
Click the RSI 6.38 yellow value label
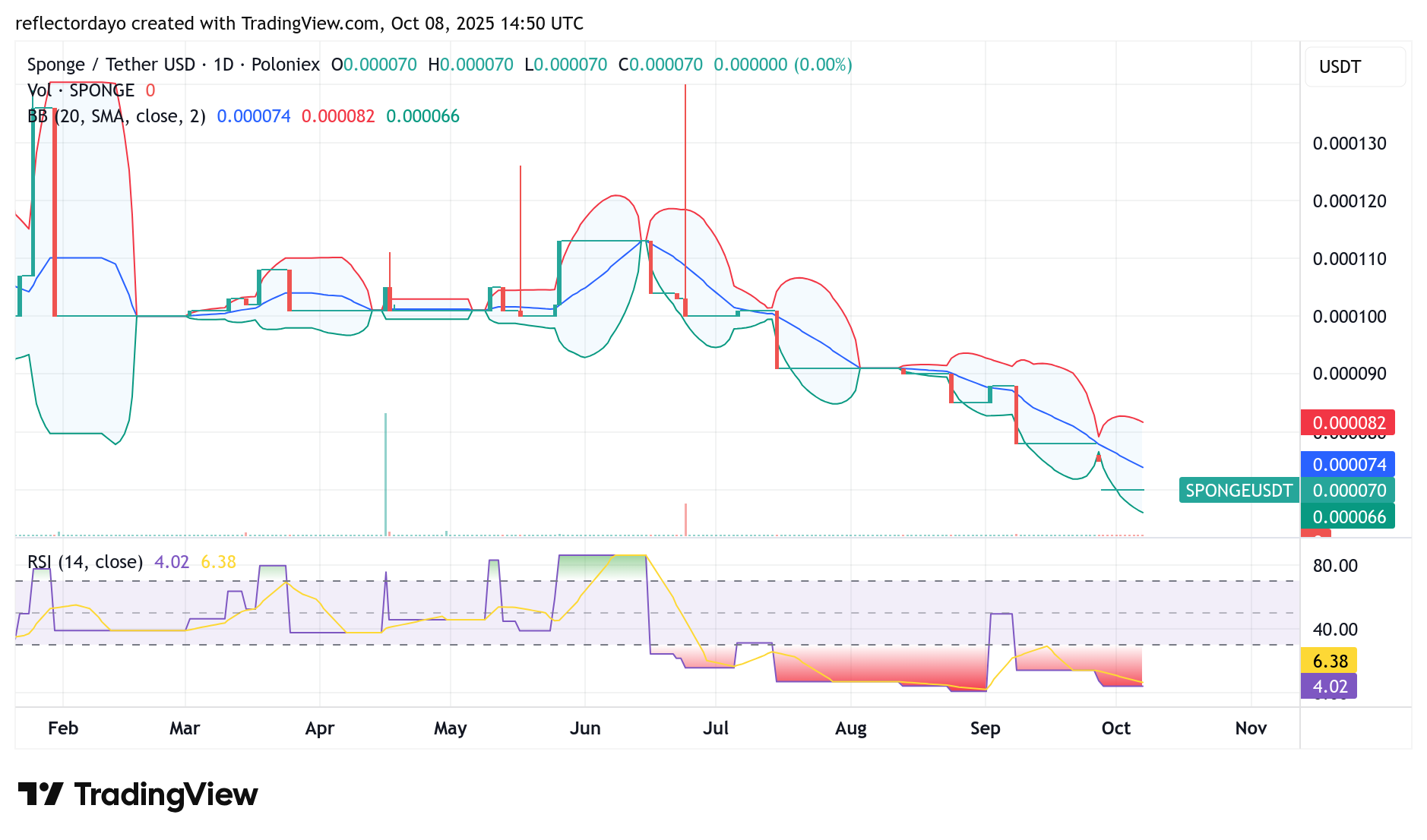[1329, 662]
